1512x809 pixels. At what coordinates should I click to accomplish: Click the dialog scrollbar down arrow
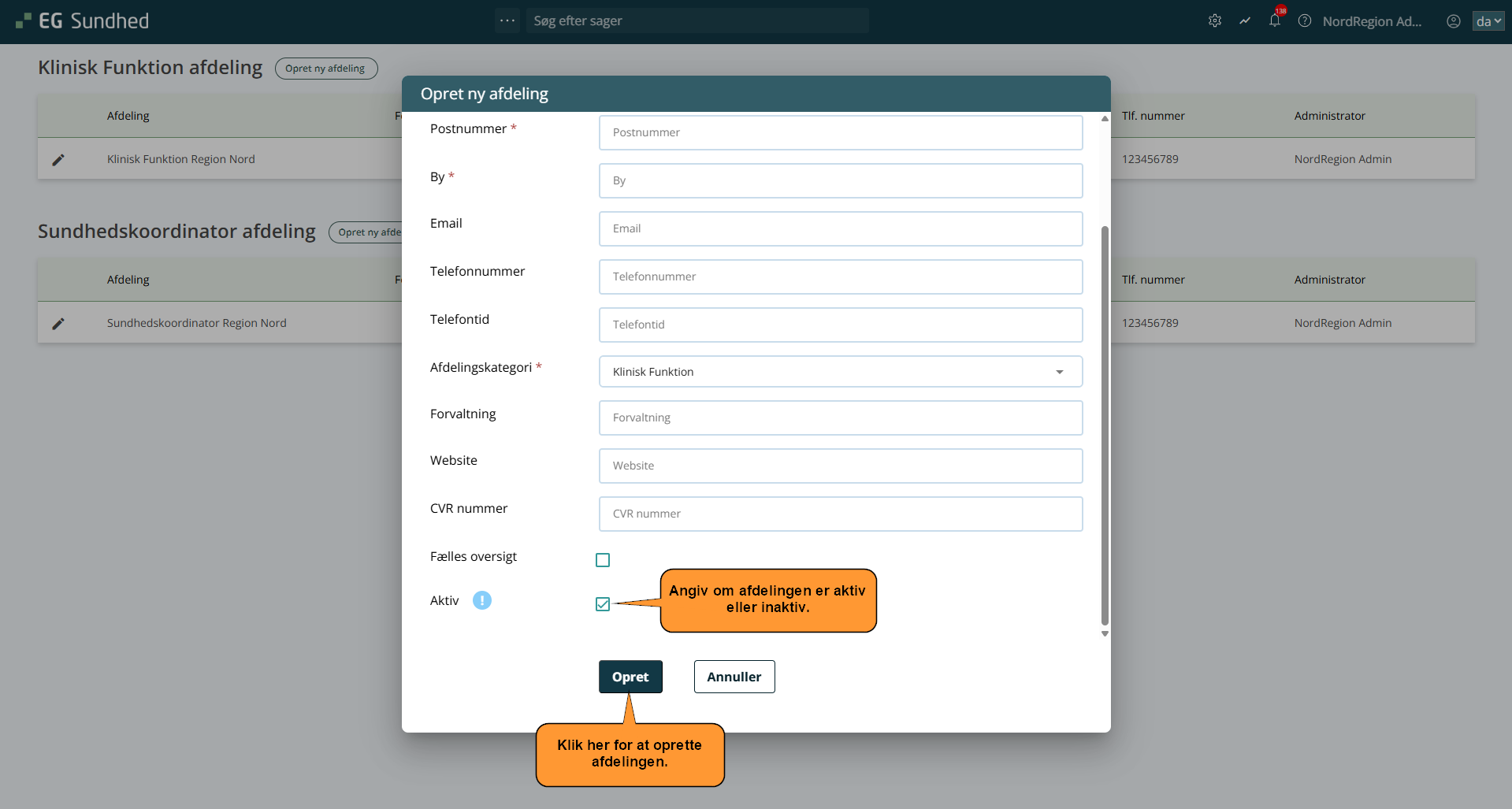[1105, 633]
